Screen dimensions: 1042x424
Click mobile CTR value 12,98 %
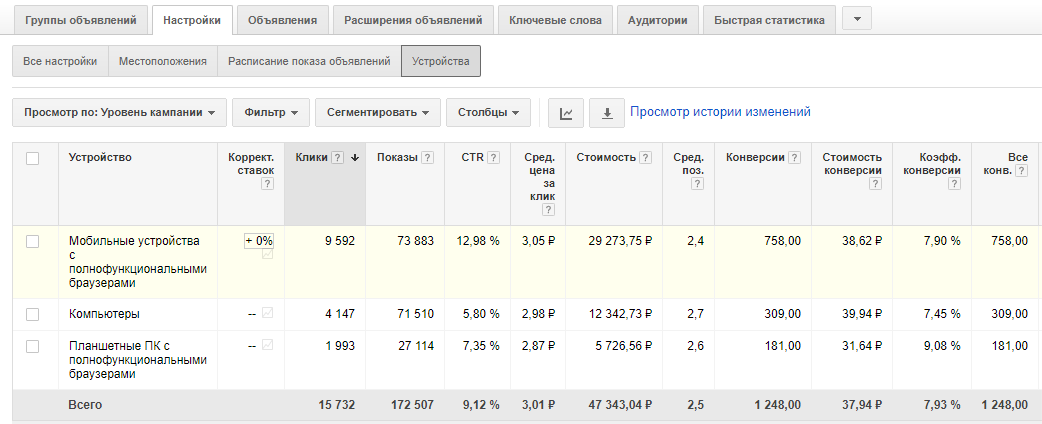pyautogui.click(x=478, y=241)
